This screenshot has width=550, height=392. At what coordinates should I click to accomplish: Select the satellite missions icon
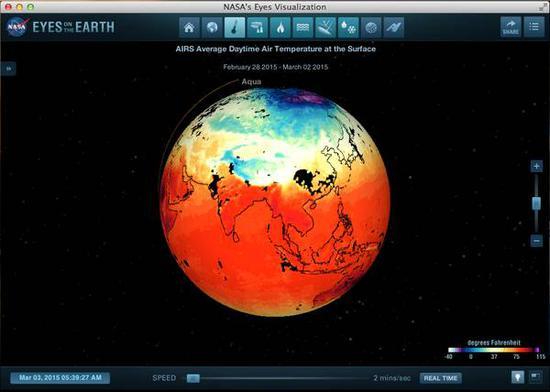[x=394, y=27]
